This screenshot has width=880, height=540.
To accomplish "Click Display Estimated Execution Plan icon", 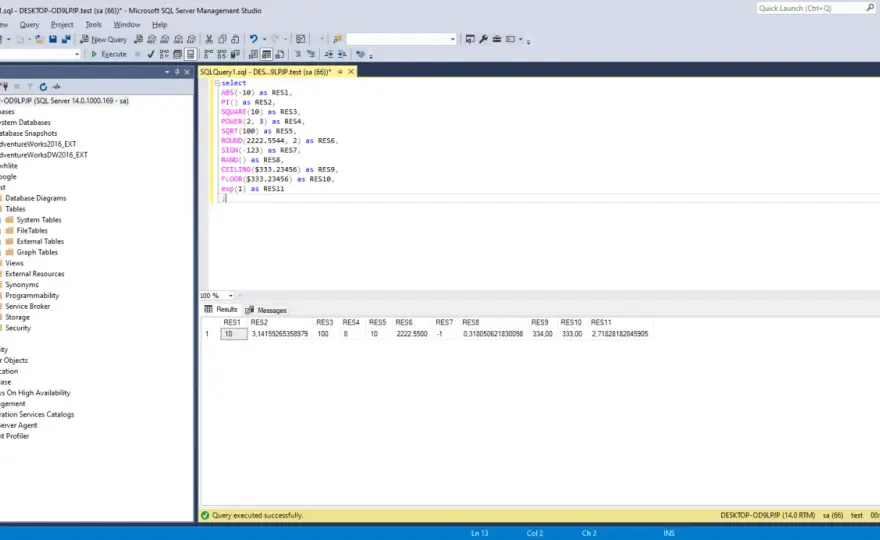I will [x=164, y=54].
